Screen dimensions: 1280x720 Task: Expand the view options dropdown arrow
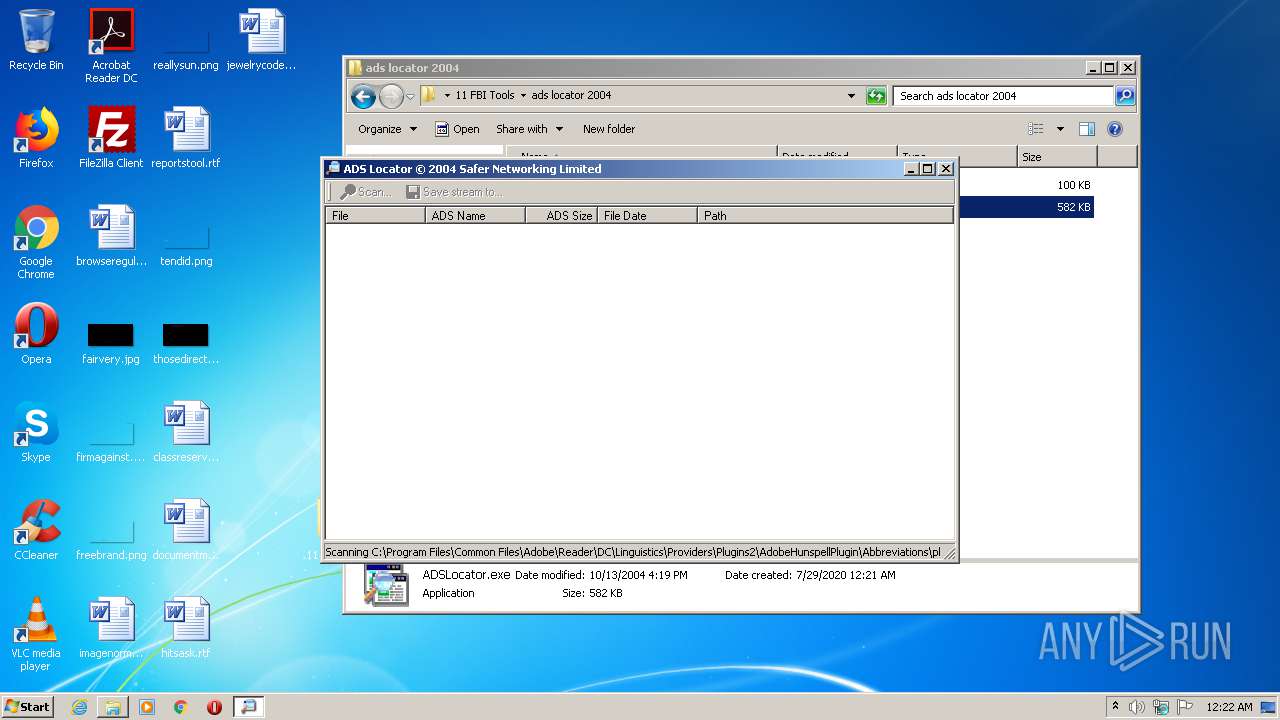(1060, 129)
